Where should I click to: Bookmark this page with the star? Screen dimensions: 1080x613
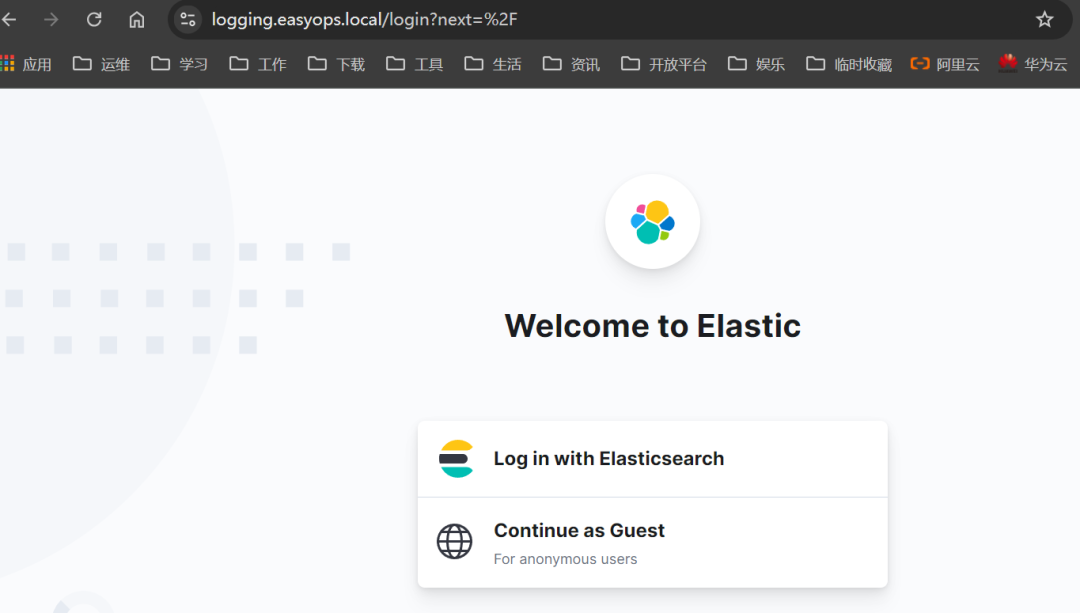pos(1044,19)
